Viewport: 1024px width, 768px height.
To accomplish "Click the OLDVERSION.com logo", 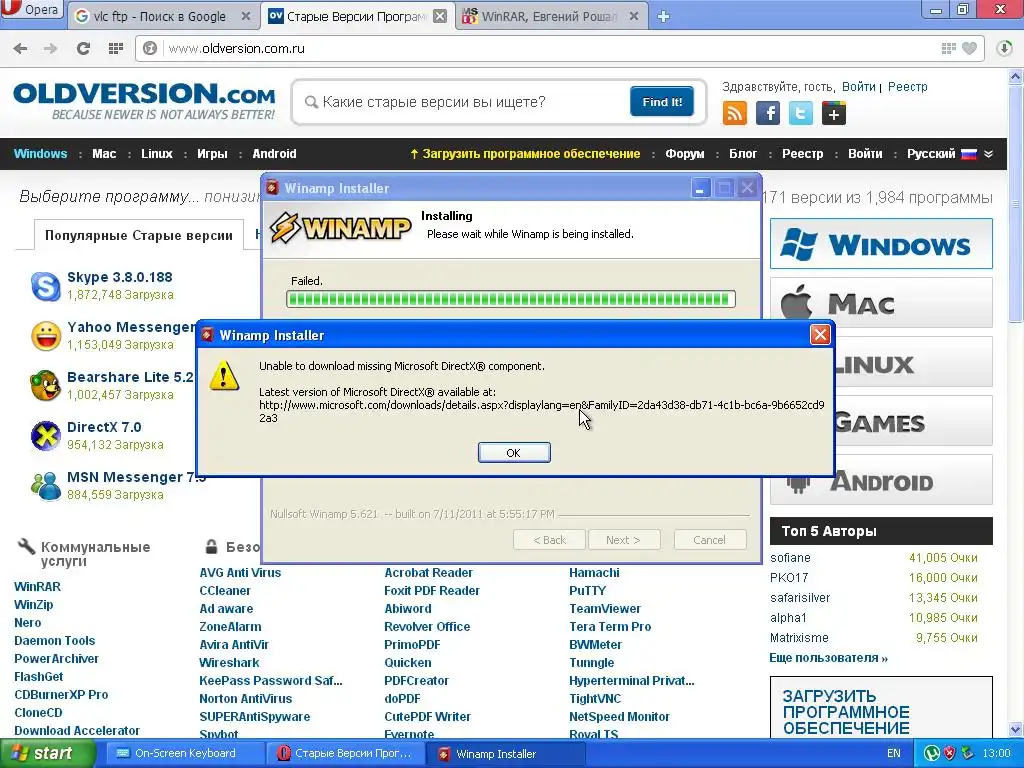I will click(x=144, y=101).
